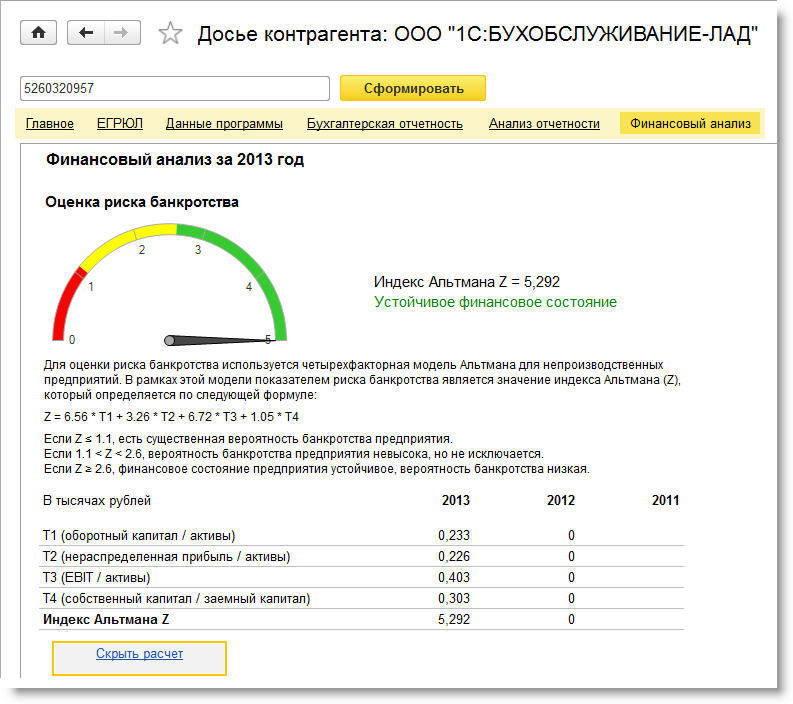Open the Главное tab

[50, 124]
